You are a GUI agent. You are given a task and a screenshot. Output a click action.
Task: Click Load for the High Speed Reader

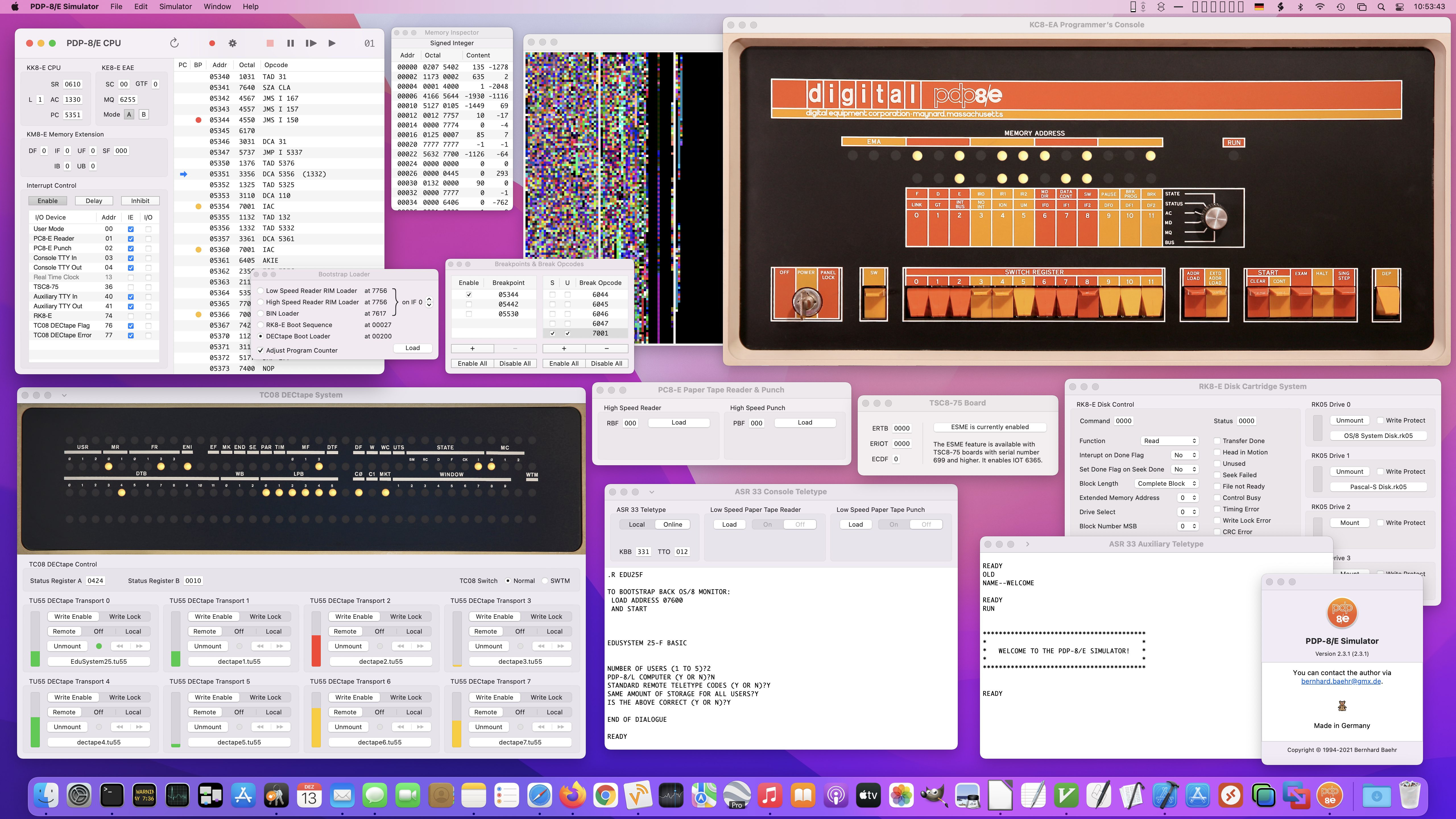pyautogui.click(x=679, y=423)
